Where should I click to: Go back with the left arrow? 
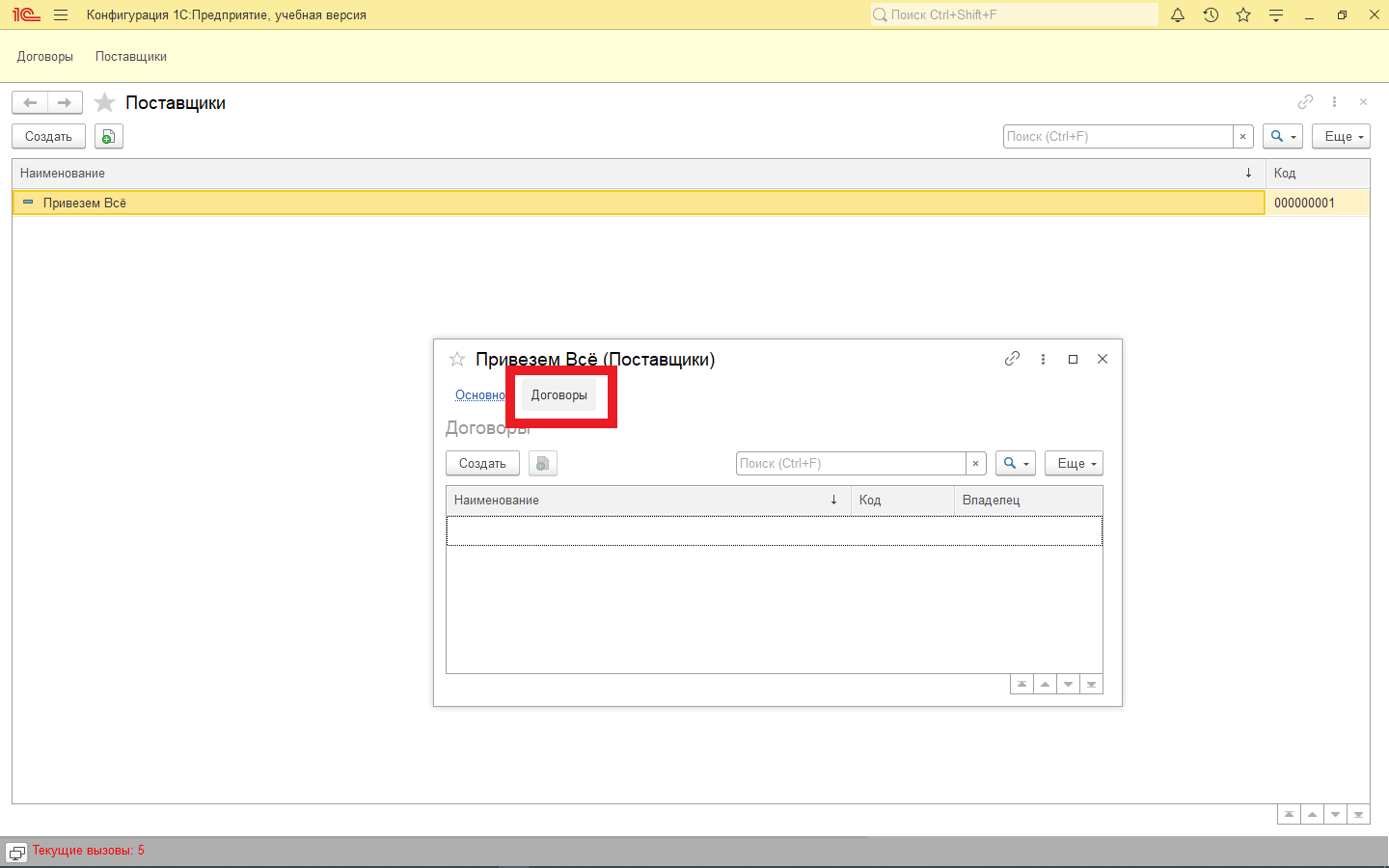tap(30, 102)
